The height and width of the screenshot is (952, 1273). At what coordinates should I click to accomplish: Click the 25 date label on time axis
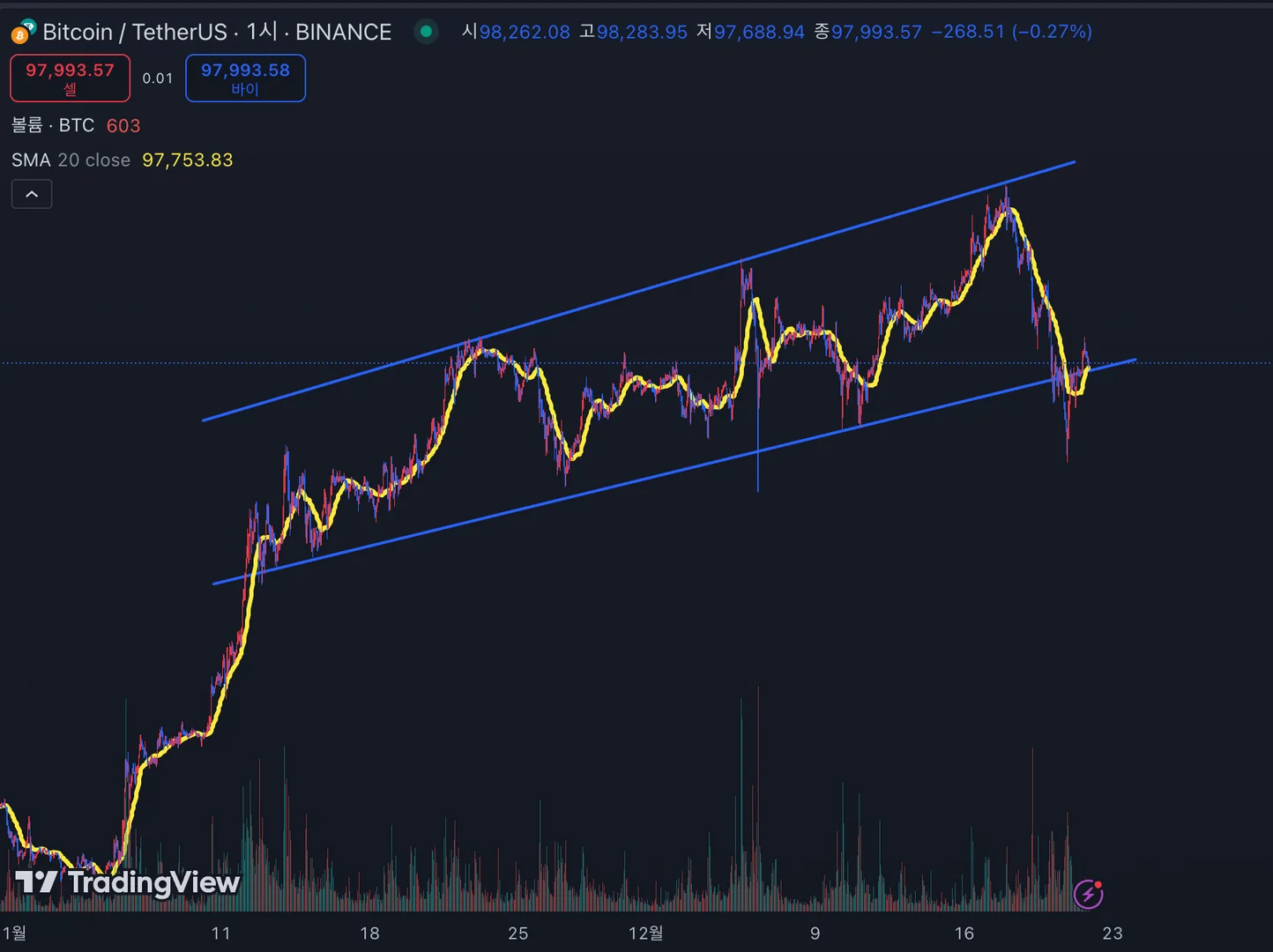coord(518,933)
